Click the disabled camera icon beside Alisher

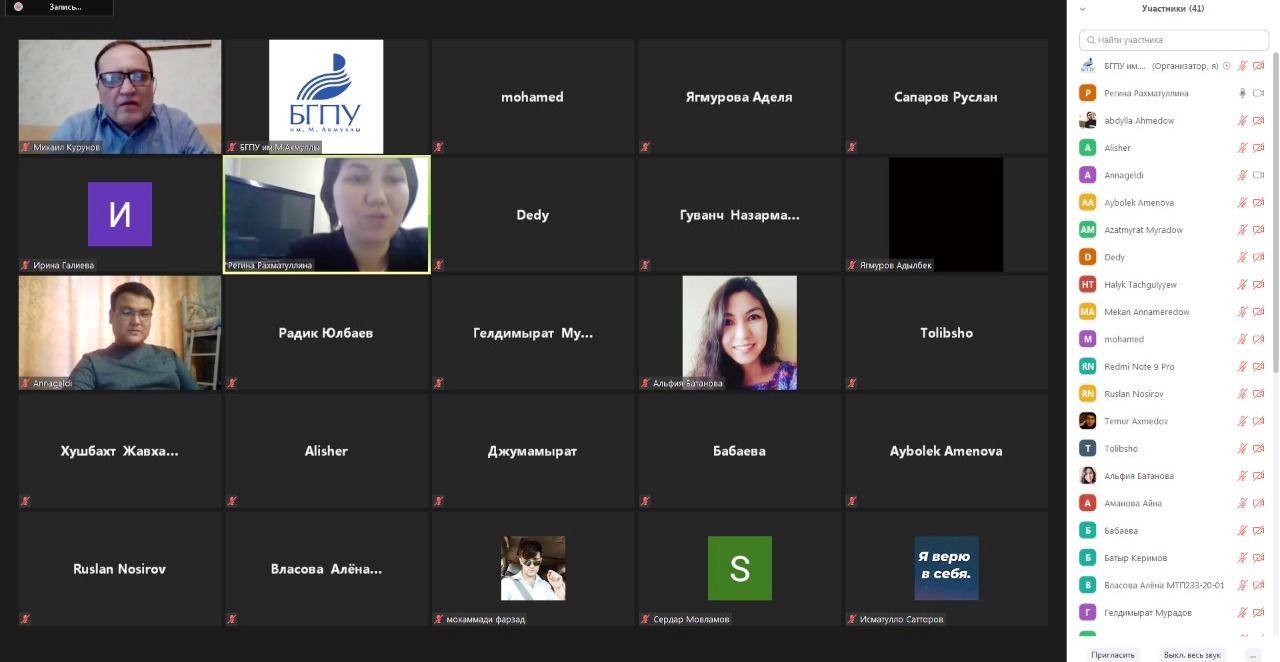click(x=1258, y=148)
